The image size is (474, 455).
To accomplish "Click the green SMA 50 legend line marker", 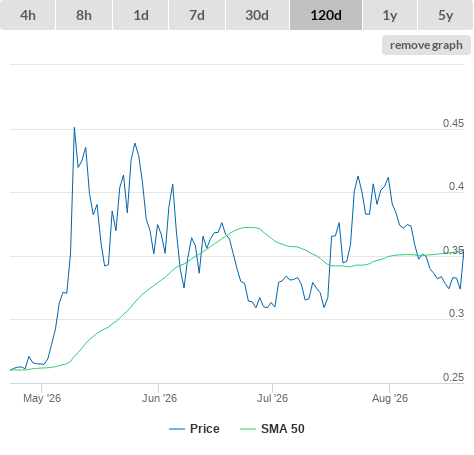I will pos(248,429).
